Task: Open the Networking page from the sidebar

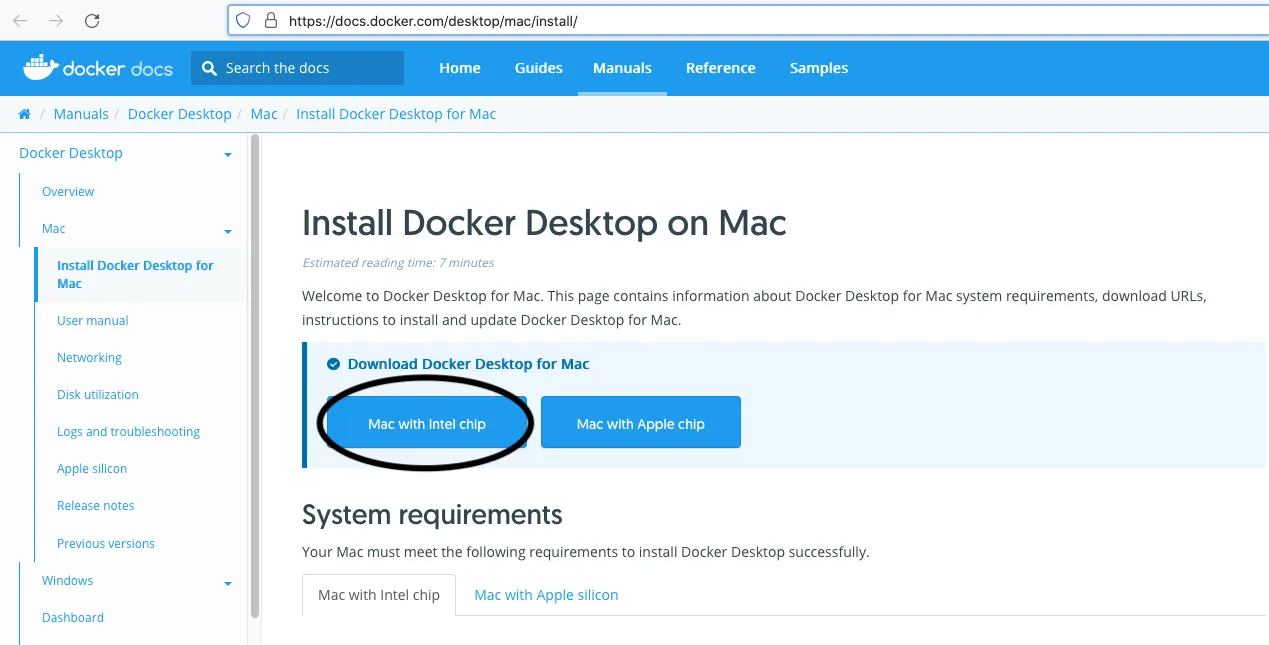Action: (89, 357)
